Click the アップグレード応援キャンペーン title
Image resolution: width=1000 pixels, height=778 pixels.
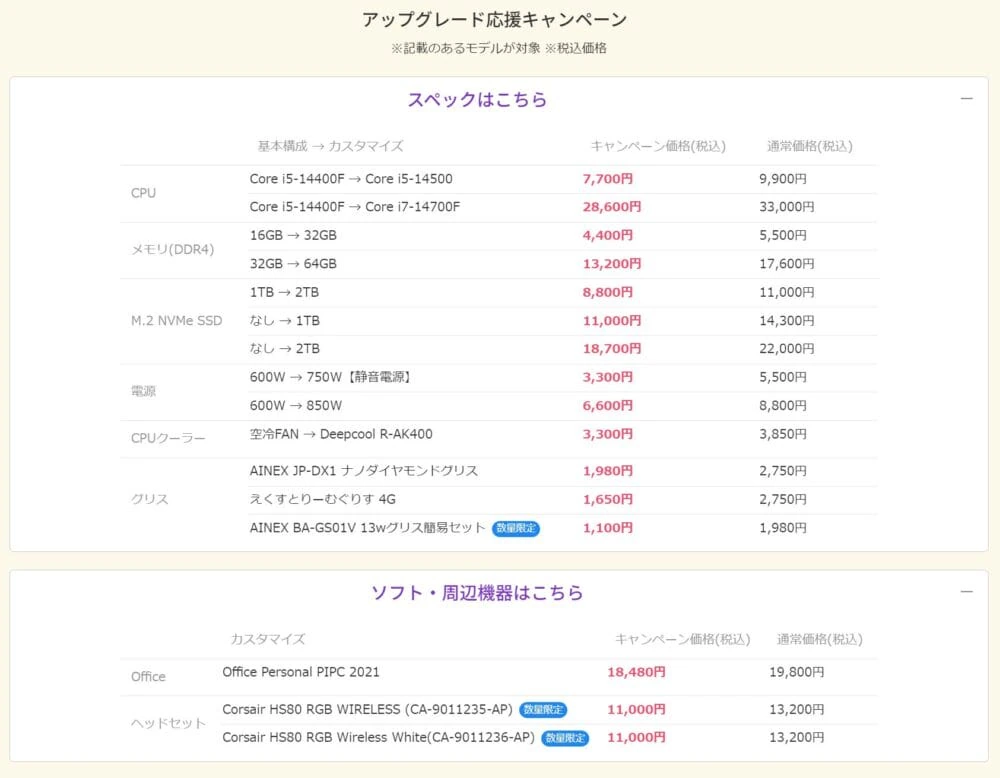pos(495,20)
